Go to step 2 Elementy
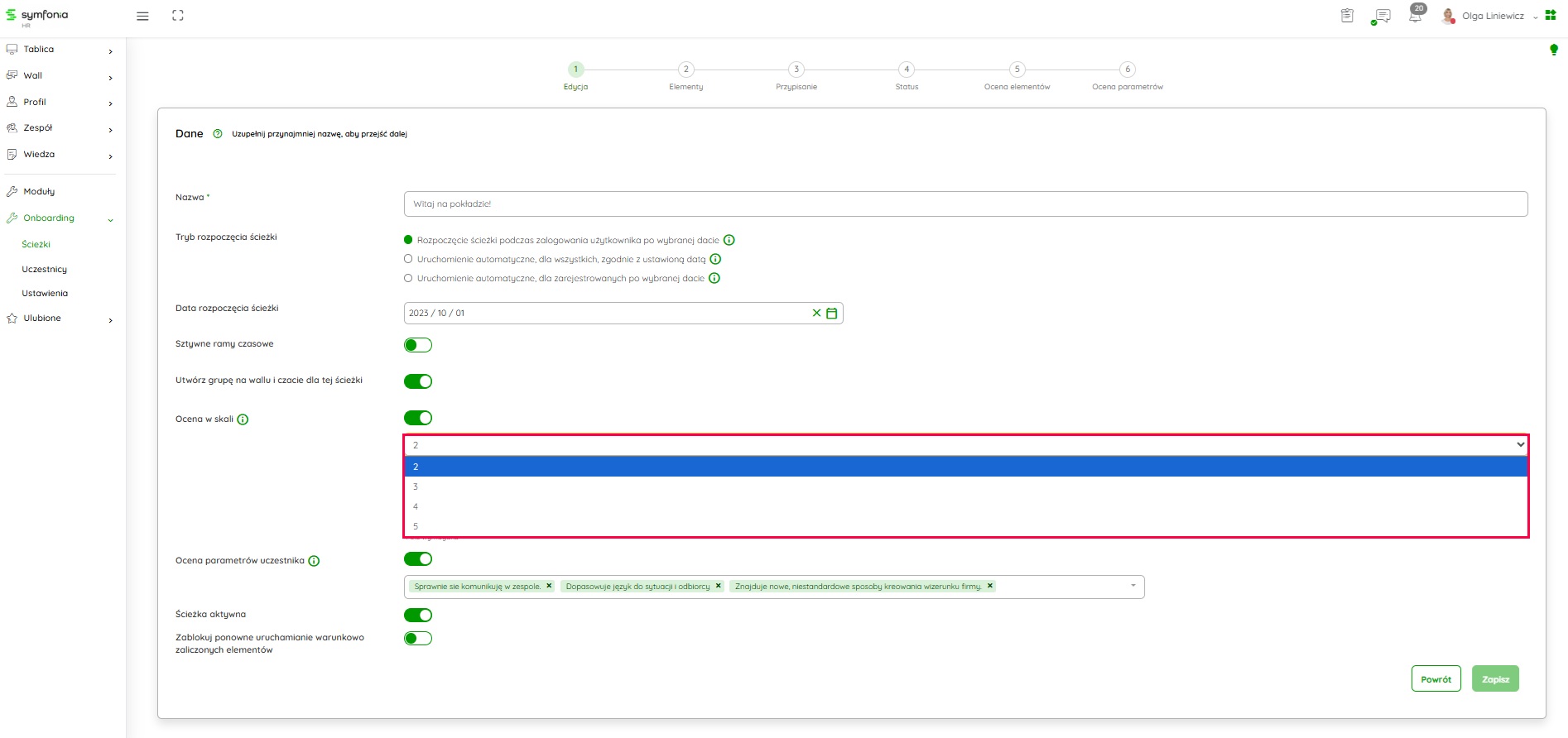This screenshot has height=738, width=1568. click(x=685, y=69)
